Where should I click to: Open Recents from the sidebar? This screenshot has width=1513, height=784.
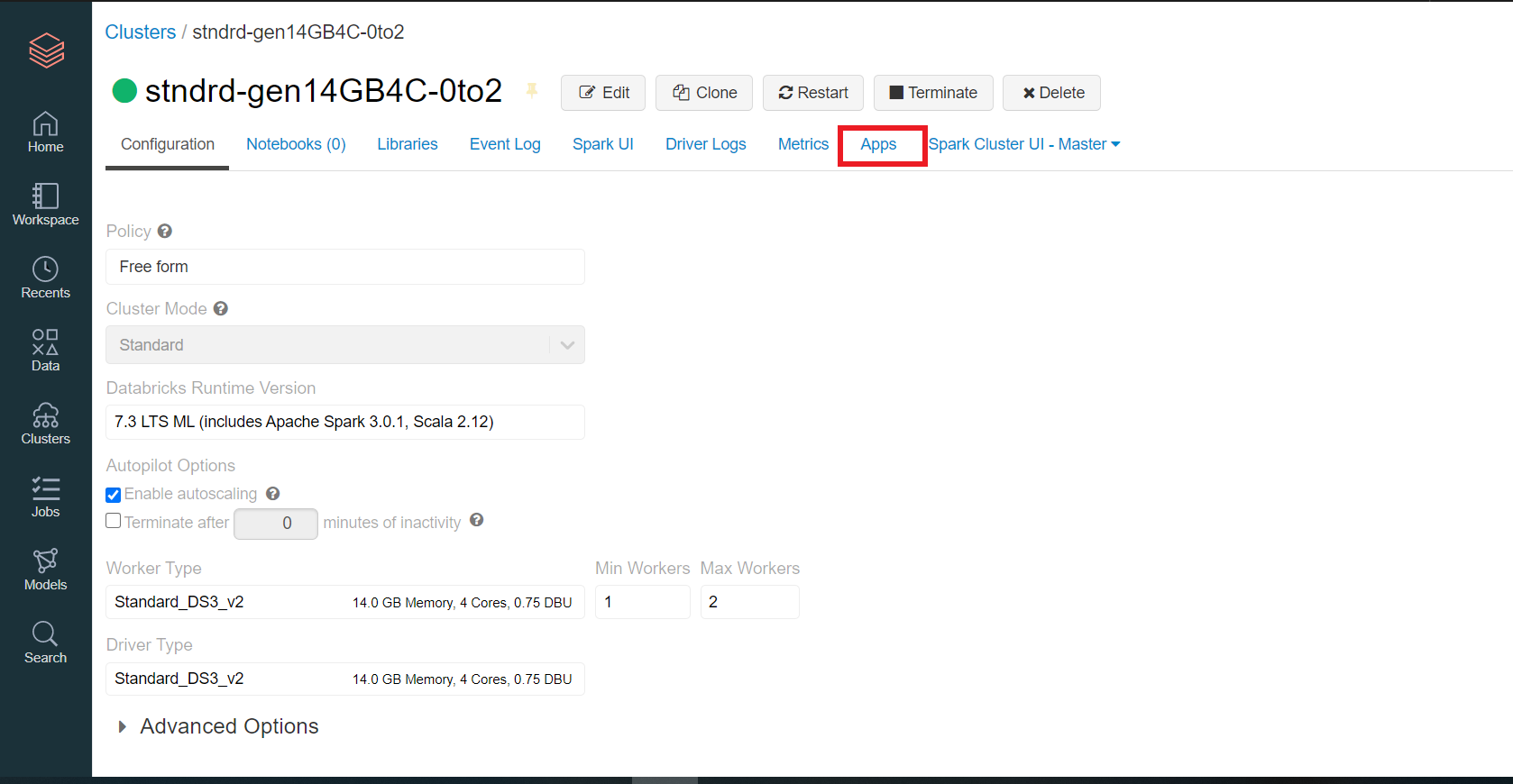(x=45, y=278)
